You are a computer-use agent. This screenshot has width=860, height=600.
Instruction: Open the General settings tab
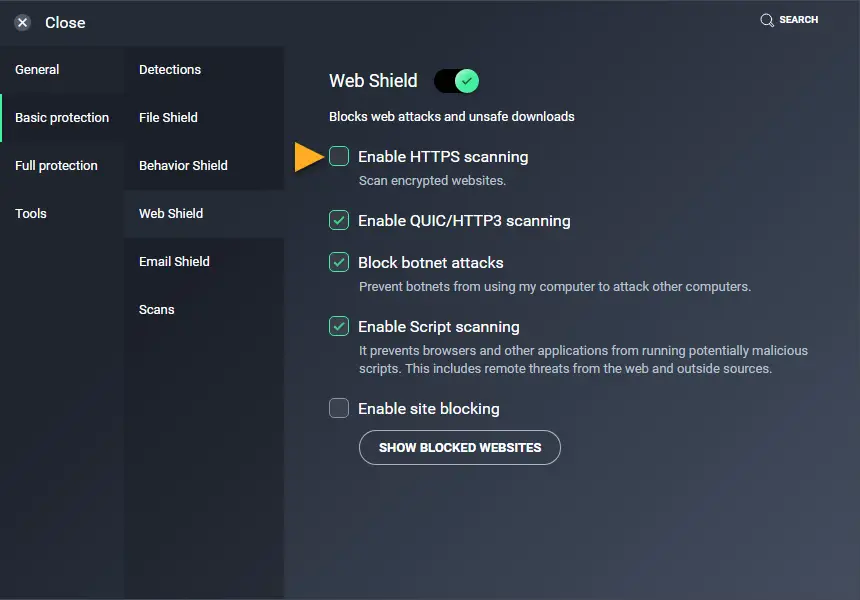[x=37, y=70]
